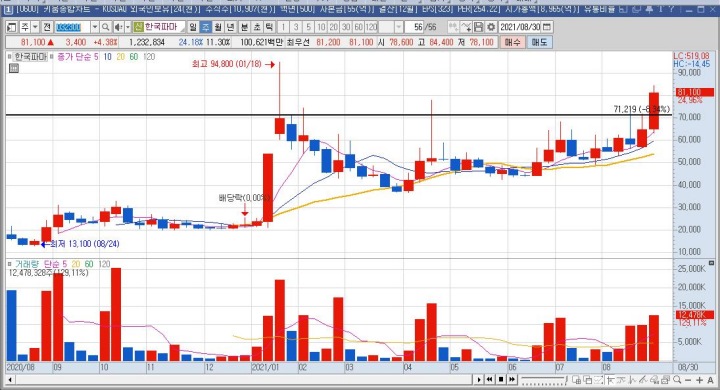Click the chart layout icon at toolbar start

(11, 27)
